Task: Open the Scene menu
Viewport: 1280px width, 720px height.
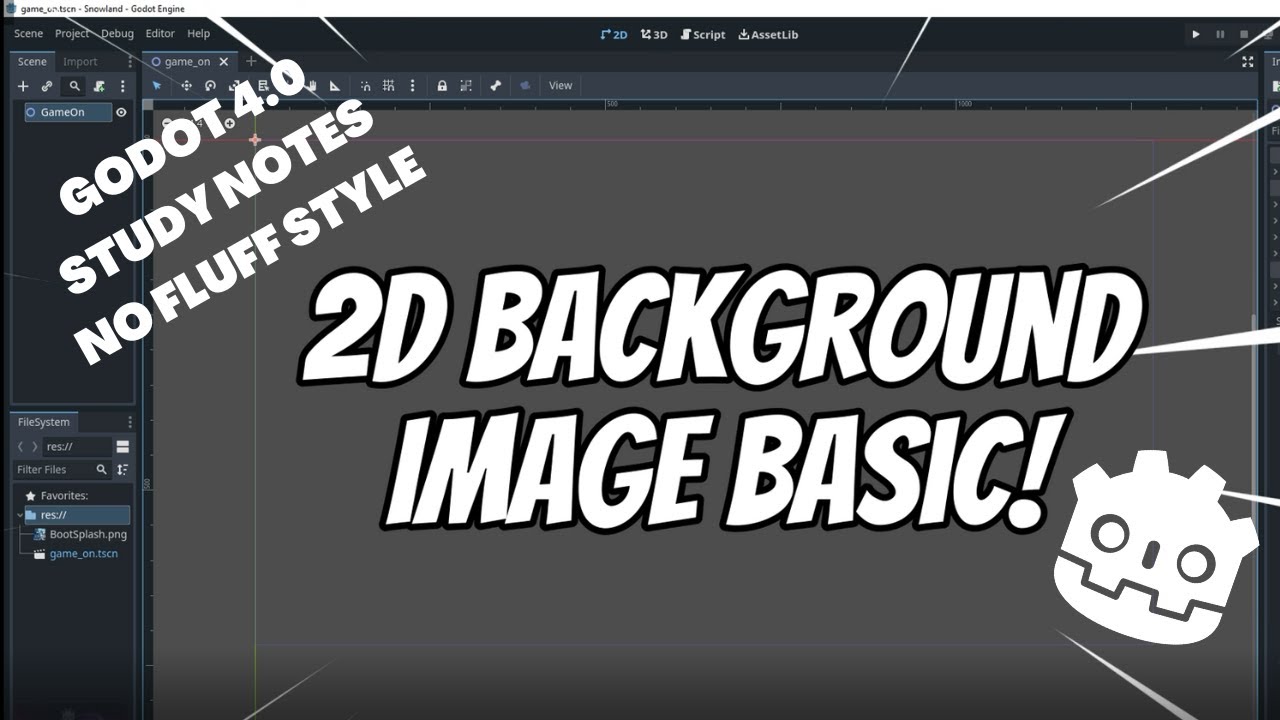Action: pyautogui.click(x=28, y=33)
